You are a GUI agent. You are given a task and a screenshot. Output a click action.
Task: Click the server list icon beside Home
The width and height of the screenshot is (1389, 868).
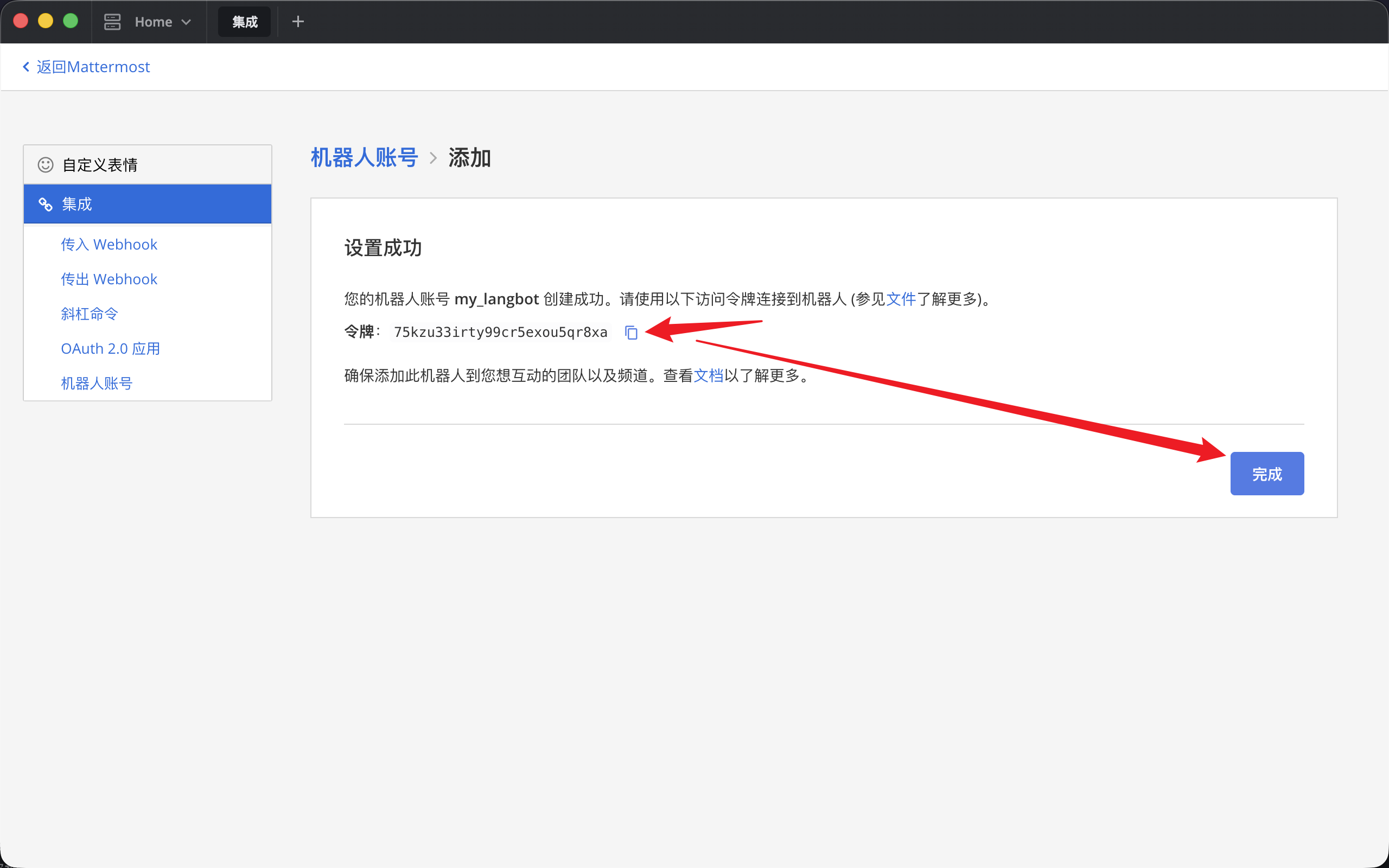pos(112,22)
